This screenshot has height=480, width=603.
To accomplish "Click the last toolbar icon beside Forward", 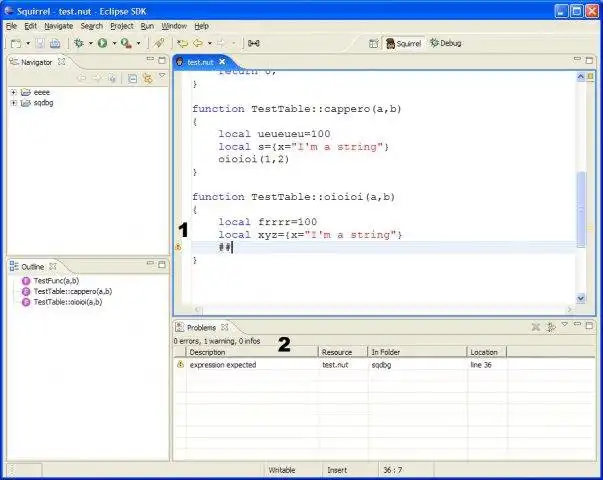I will tap(253, 43).
